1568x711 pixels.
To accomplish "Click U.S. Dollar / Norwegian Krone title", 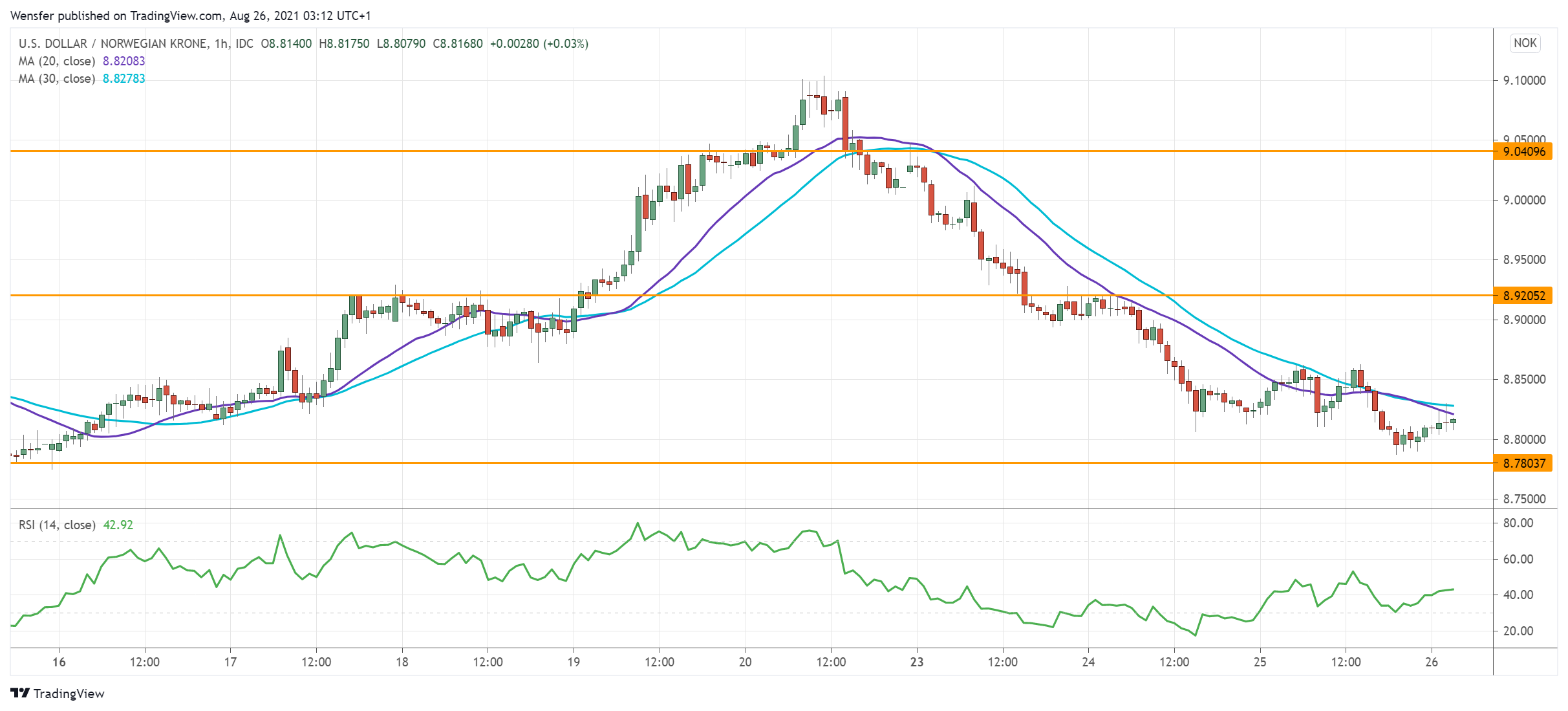I will click(113, 44).
